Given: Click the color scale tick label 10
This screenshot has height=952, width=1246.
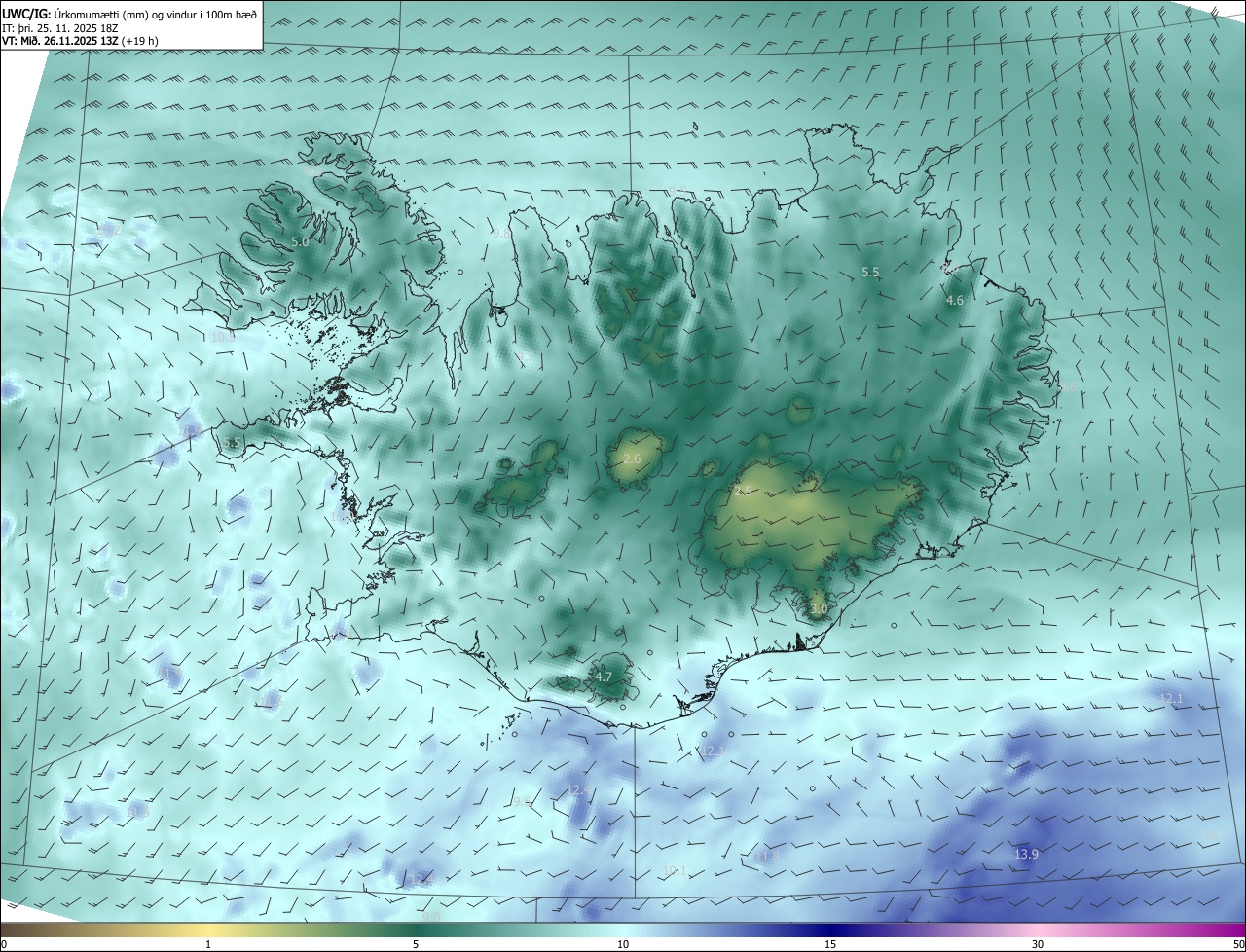Looking at the screenshot, I should pyautogui.click(x=623, y=944).
